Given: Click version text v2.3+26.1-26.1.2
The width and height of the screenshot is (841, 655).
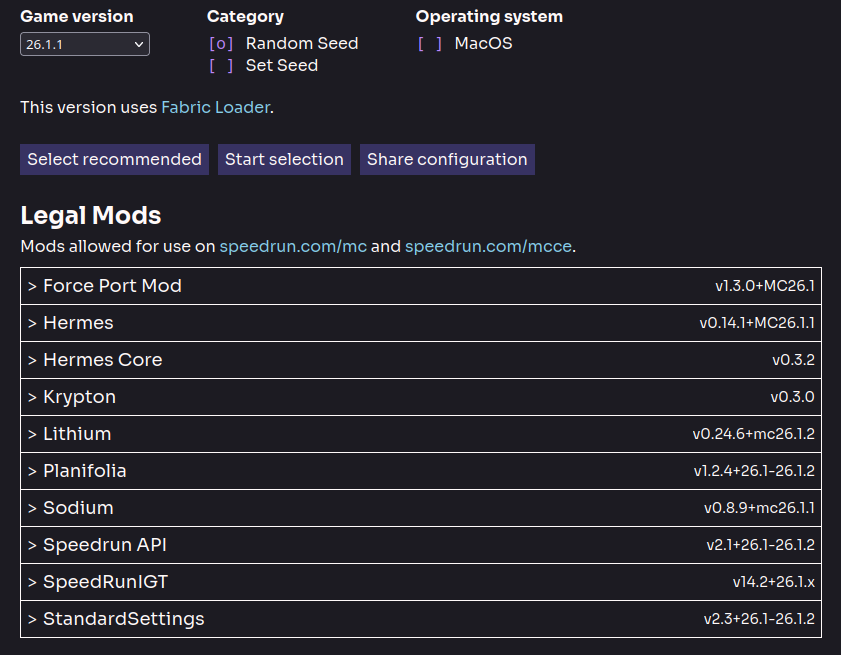Looking at the screenshot, I should point(759,619).
